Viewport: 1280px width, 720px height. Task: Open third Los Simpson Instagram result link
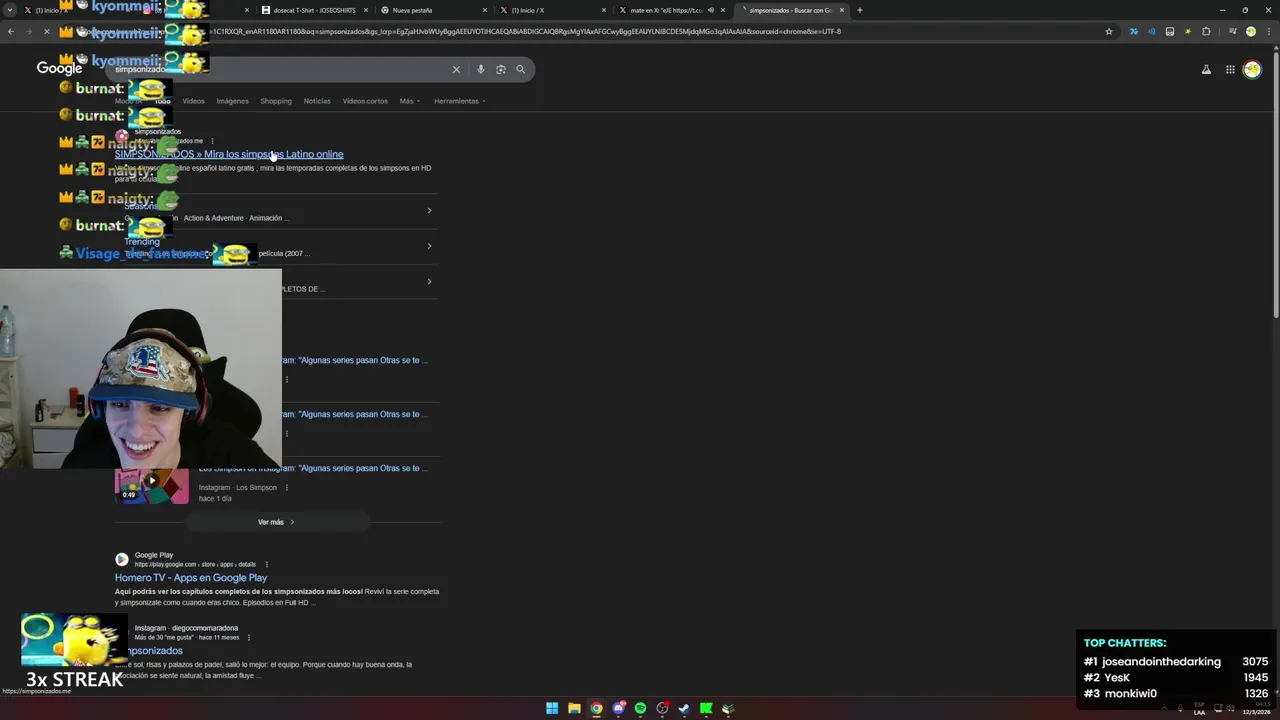click(313, 468)
